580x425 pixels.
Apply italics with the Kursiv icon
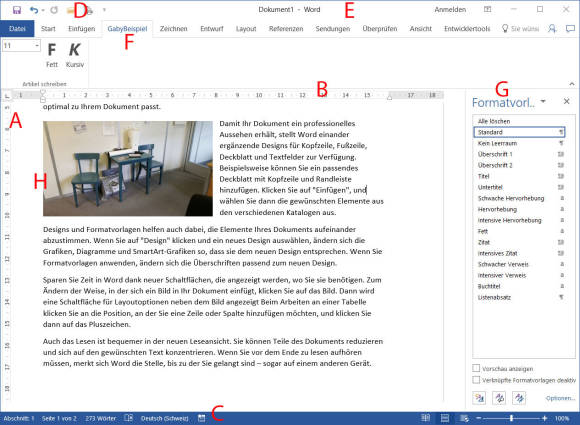pos(75,55)
